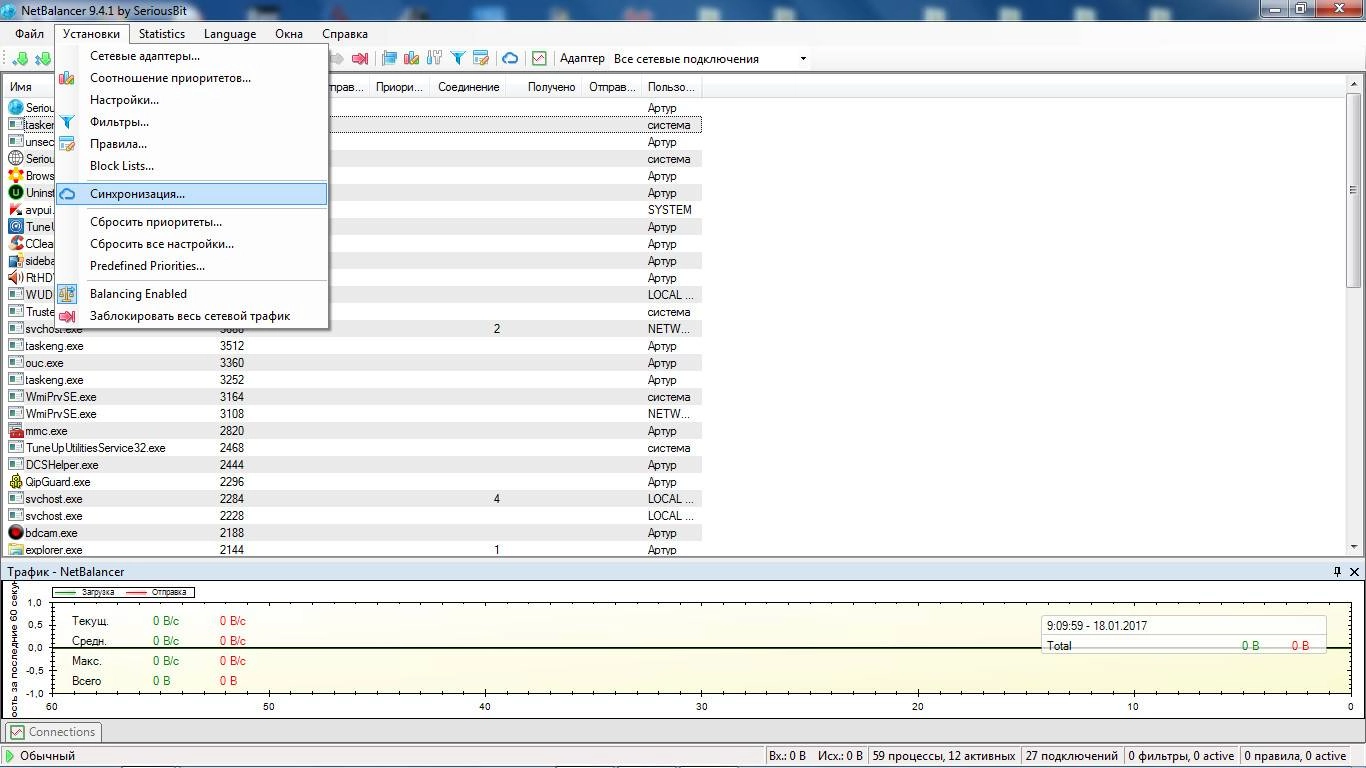1366x768 pixels.
Task: Click the 27 подключений status bar entry
Action: (1072, 756)
